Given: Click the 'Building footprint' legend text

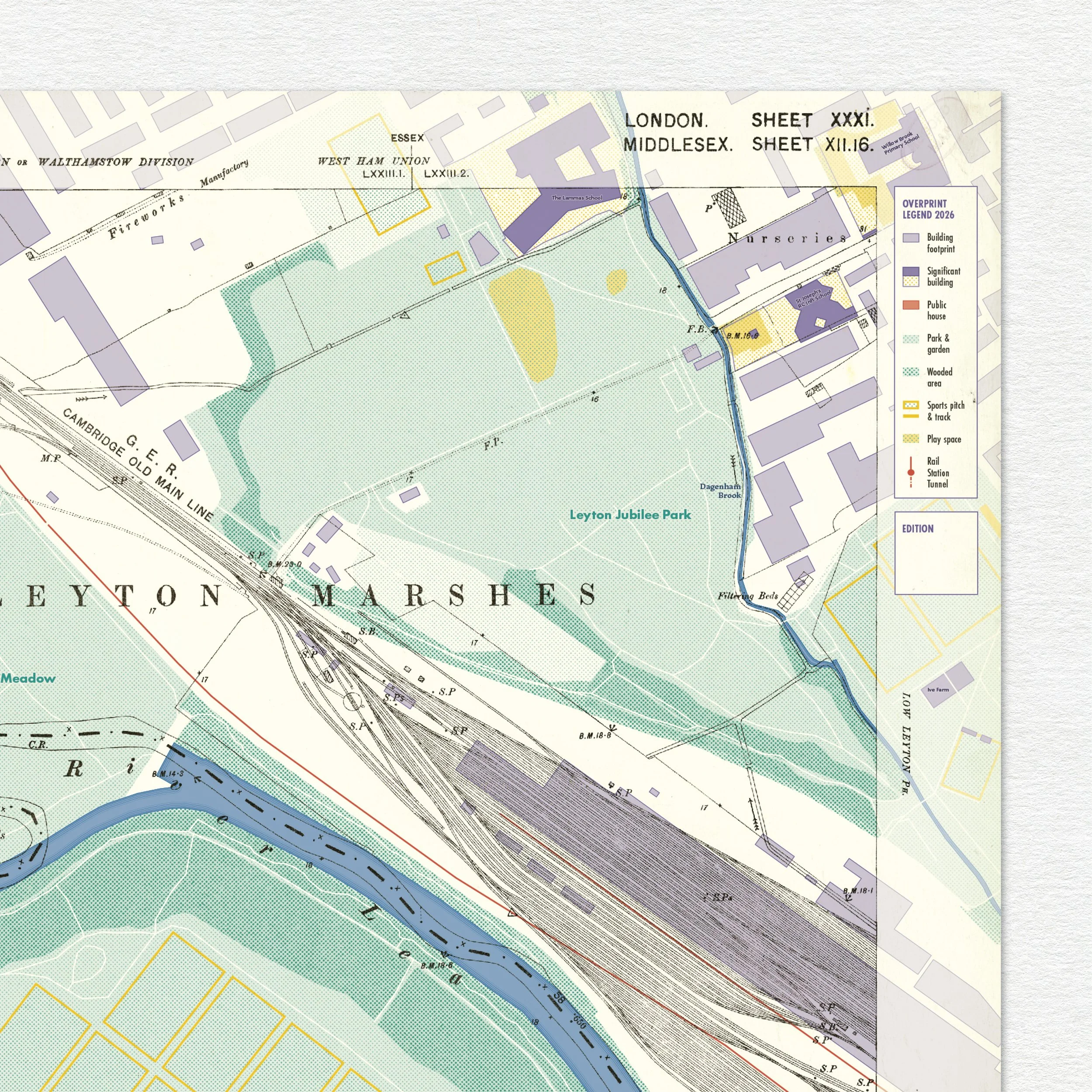Looking at the screenshot, I should click(940, 243).
